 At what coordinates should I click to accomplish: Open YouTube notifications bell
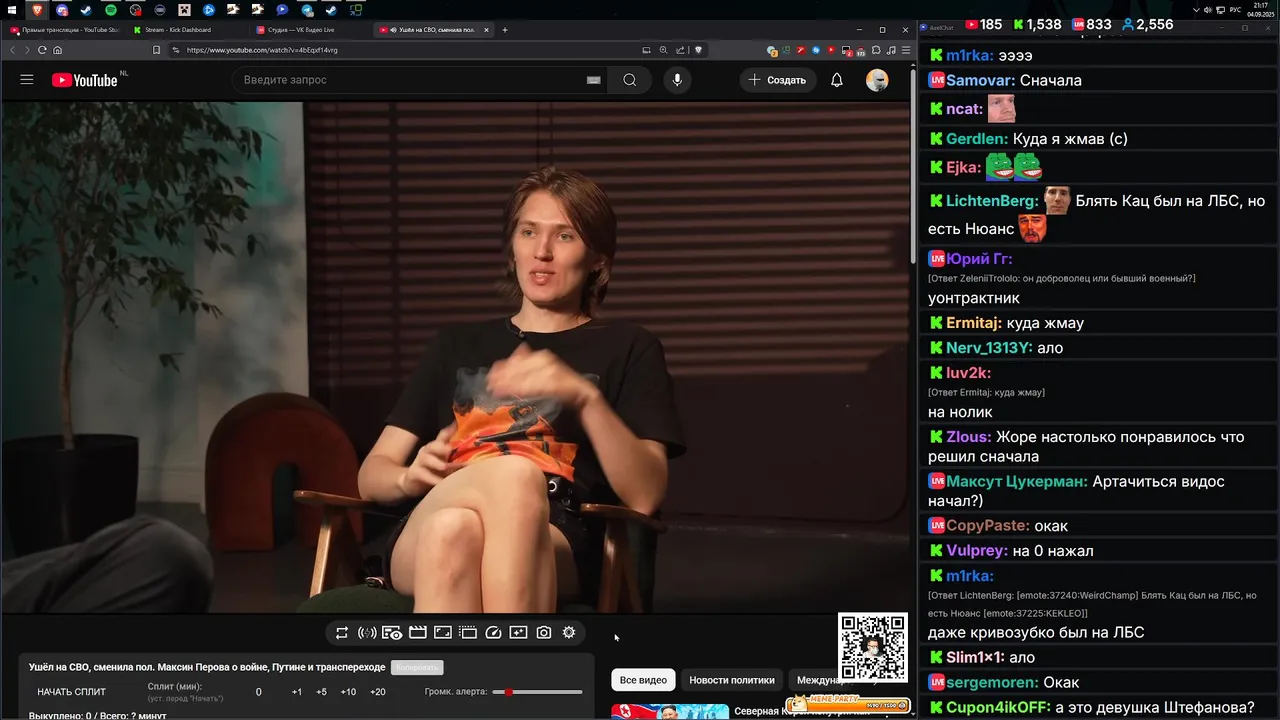click(837, 80)
